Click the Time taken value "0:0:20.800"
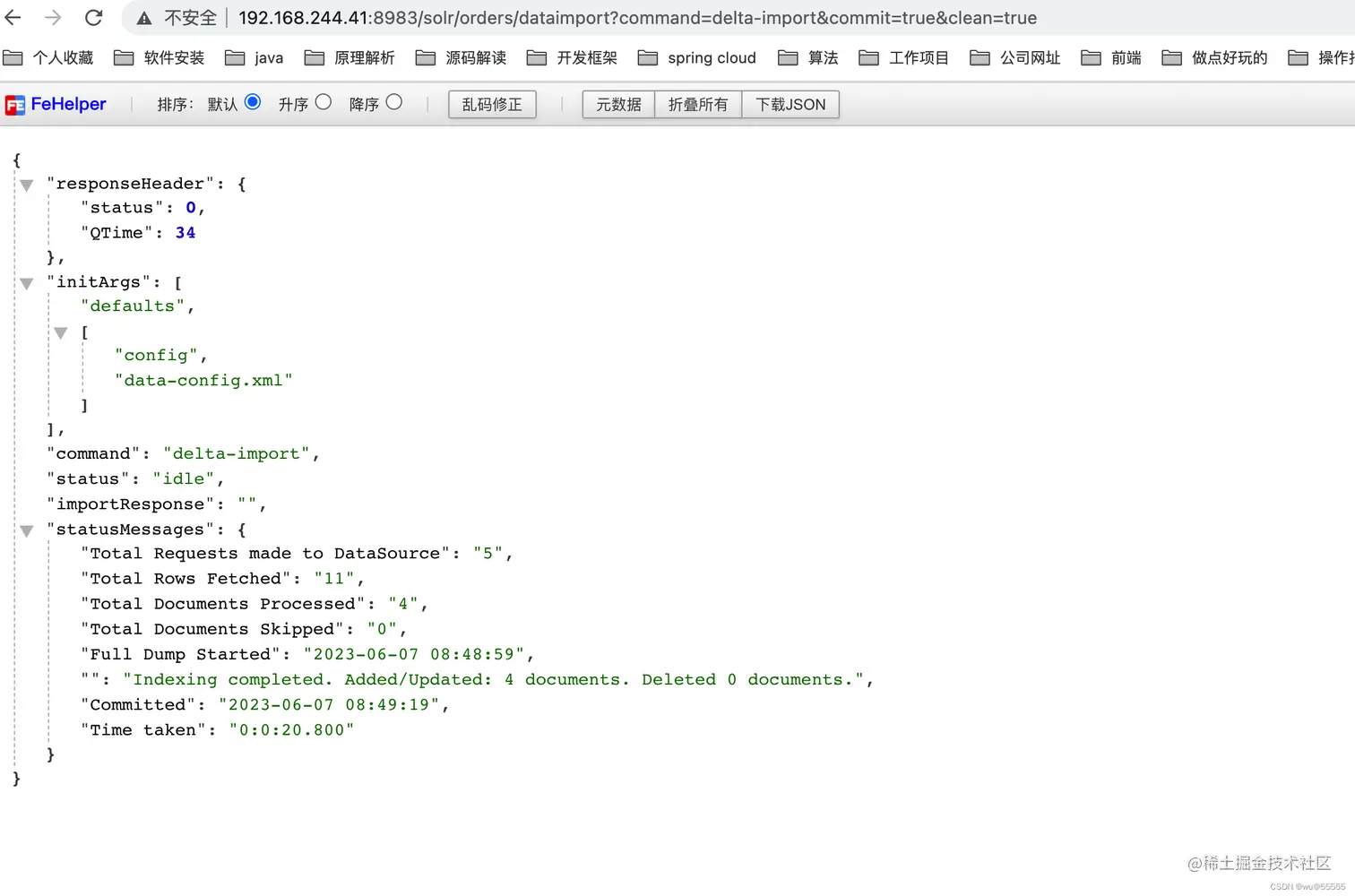 point(291,730)
